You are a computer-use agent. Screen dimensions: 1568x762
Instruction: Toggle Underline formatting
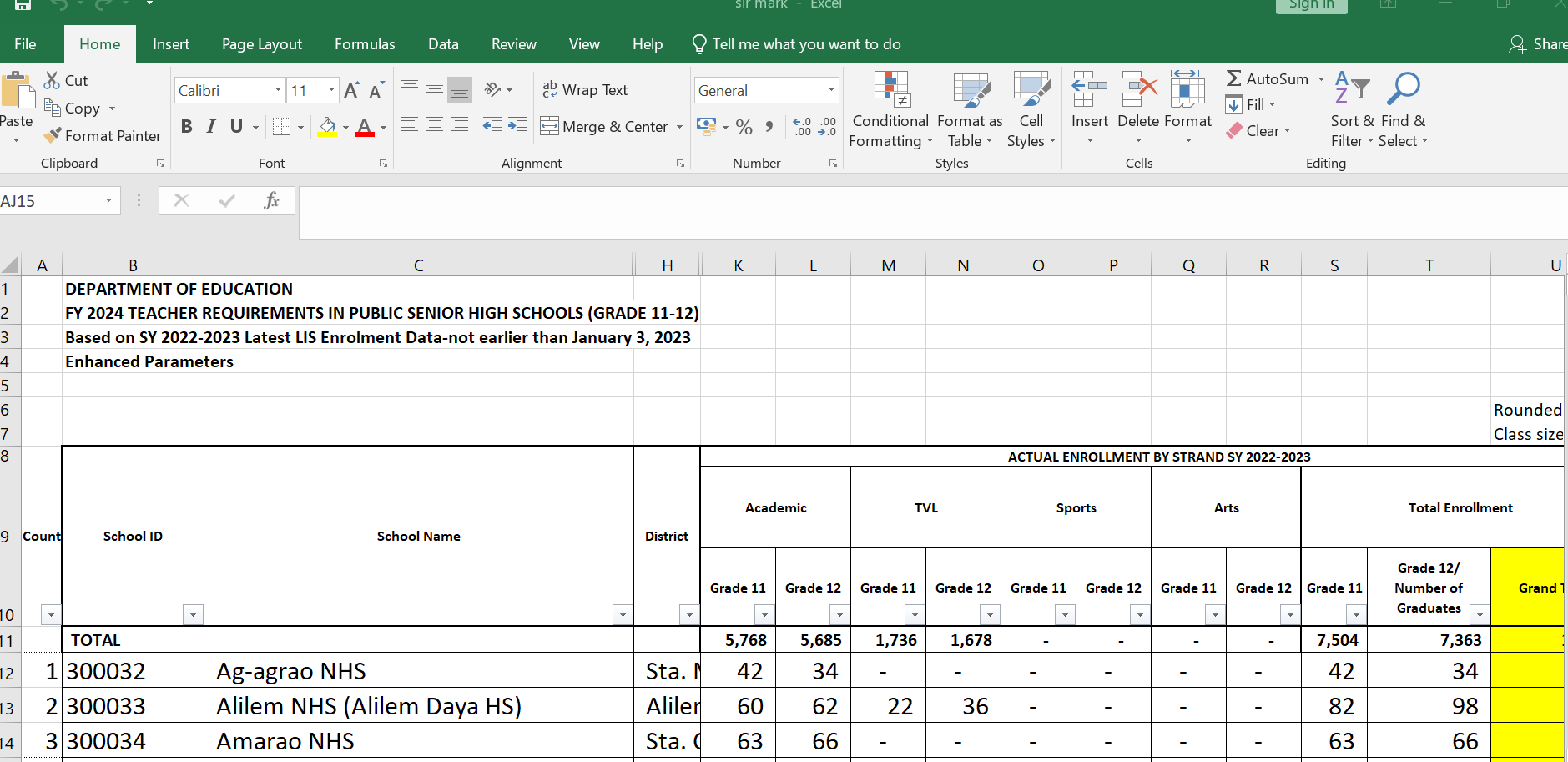click(x=236, y=127)
